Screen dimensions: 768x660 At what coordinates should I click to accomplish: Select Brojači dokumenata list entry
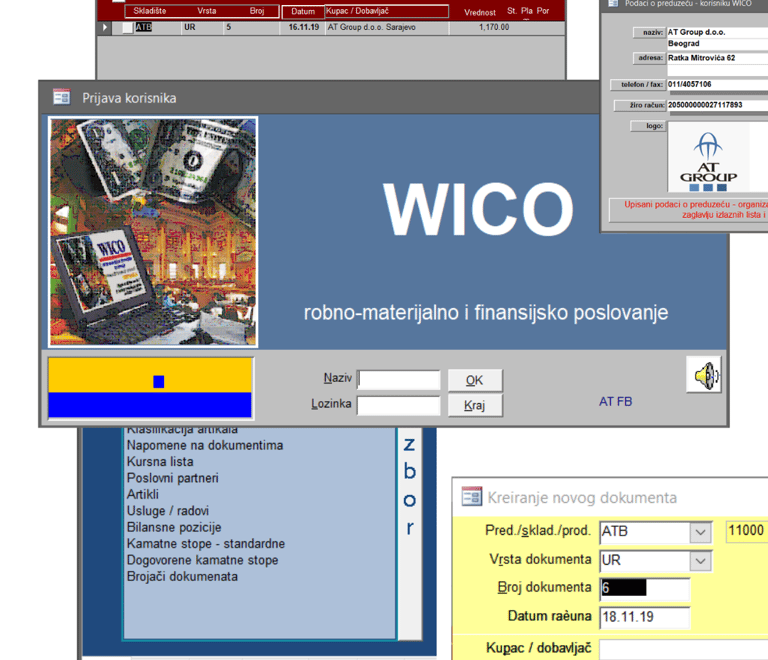[x=182, y=576]
